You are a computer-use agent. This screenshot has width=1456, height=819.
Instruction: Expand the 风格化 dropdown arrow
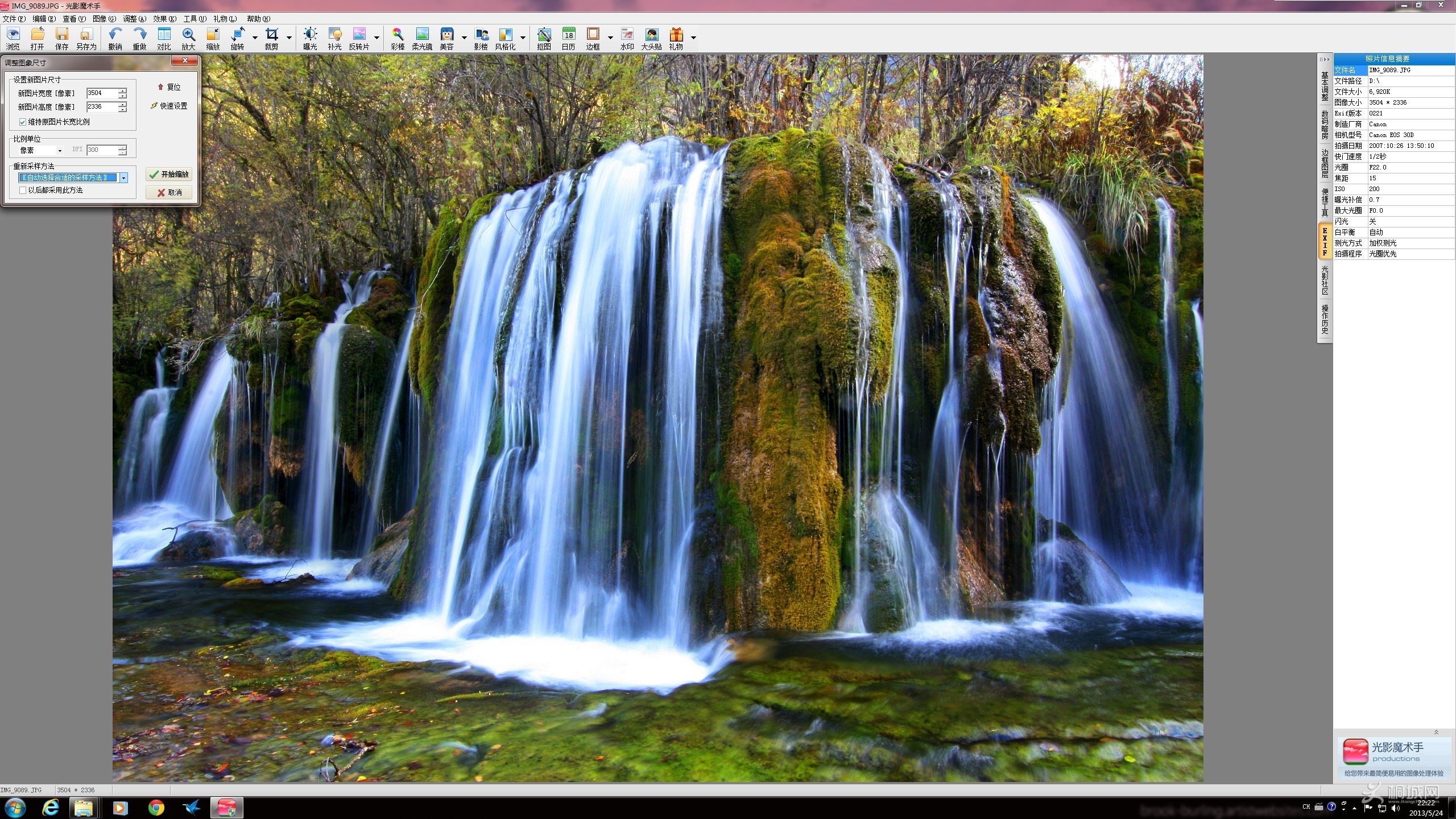pyautogui.click(x=523, y=38)
